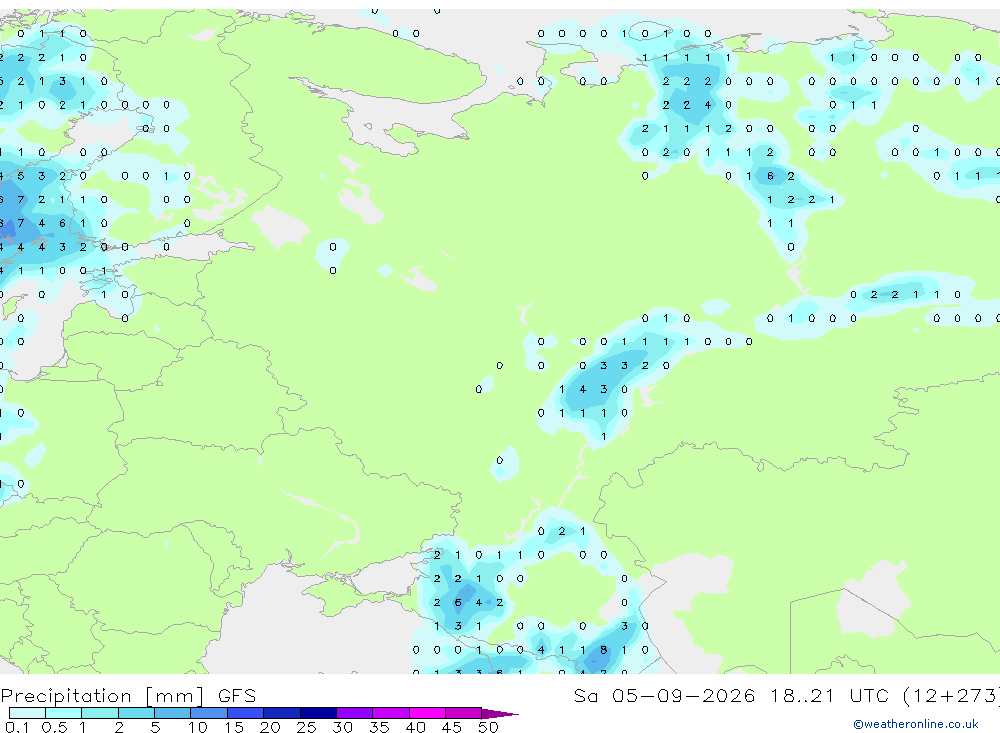Click the 0.1–0.5 mm legend color swatch
Viewport: 1000px width, 733px height.
click(x=27, y=713)
